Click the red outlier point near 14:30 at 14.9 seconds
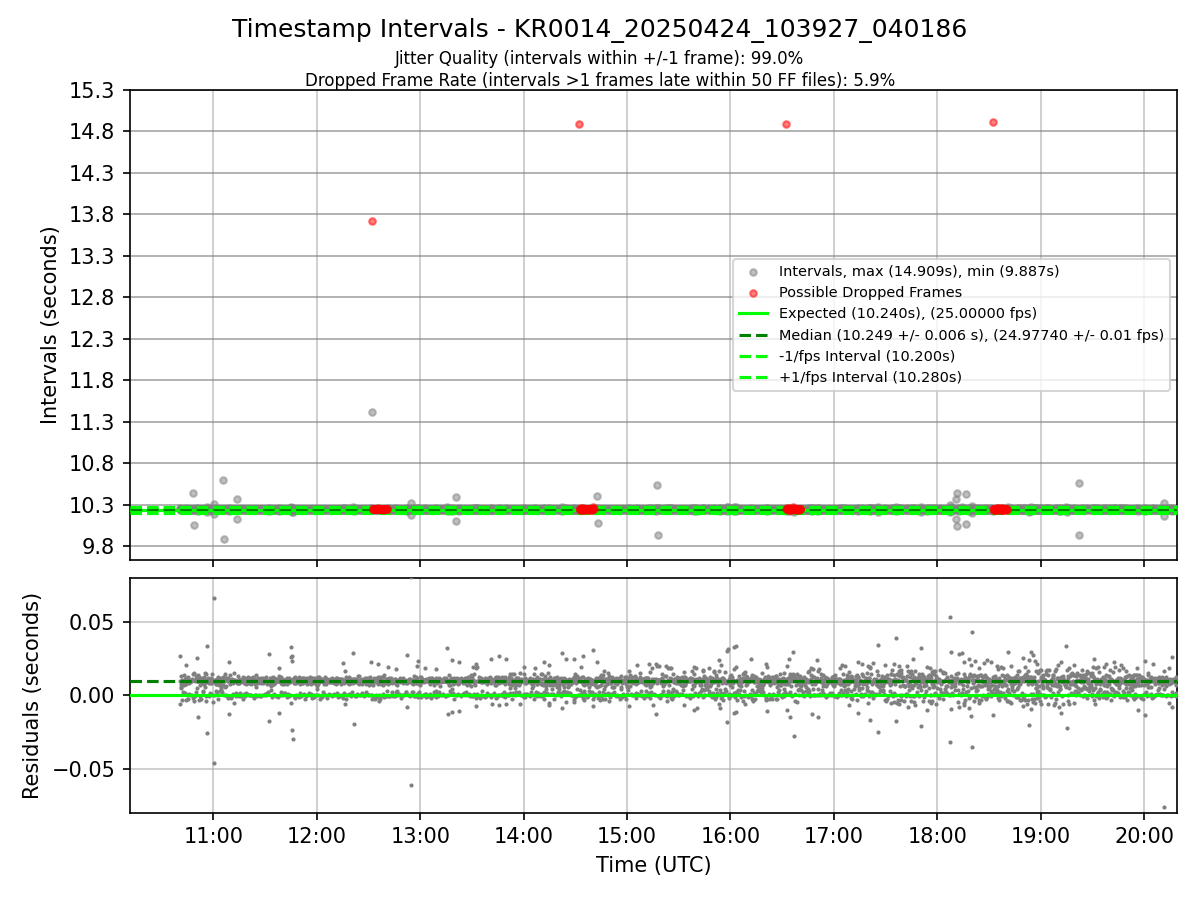Screen dimensions: 1200x900 point(579,124)
